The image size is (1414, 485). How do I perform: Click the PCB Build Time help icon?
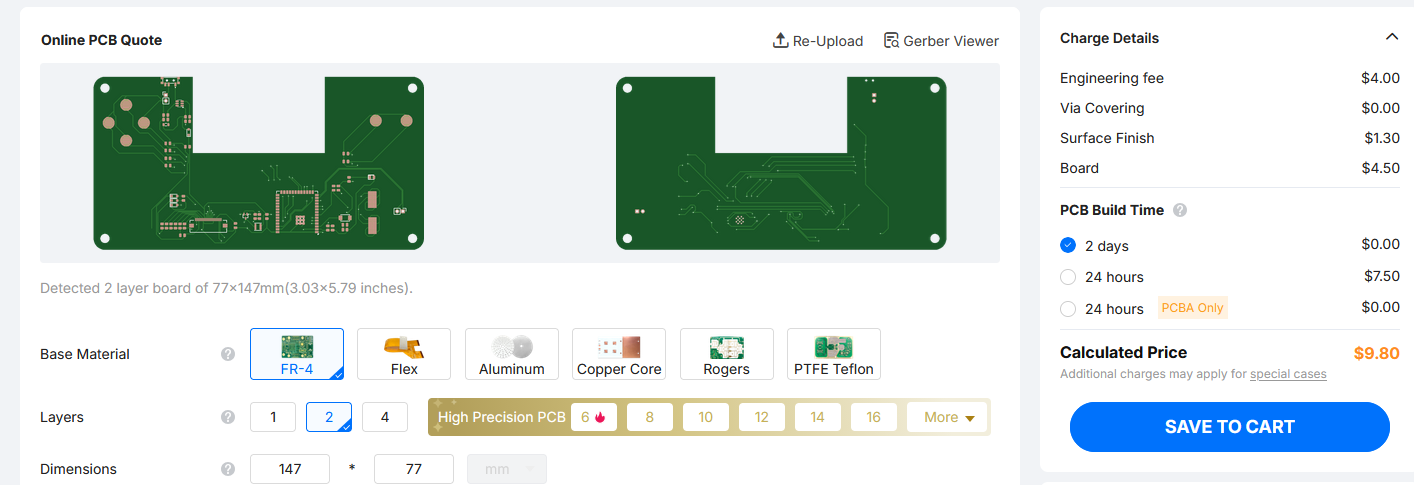tap(1180, 210)
